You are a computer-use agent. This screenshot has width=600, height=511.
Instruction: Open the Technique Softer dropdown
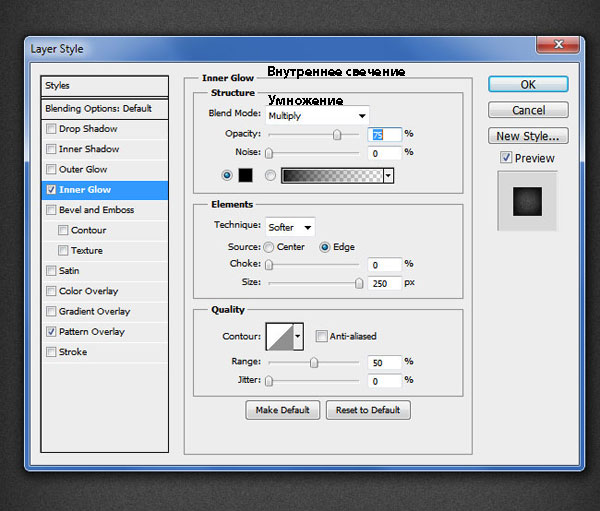[x=290, y=227]
